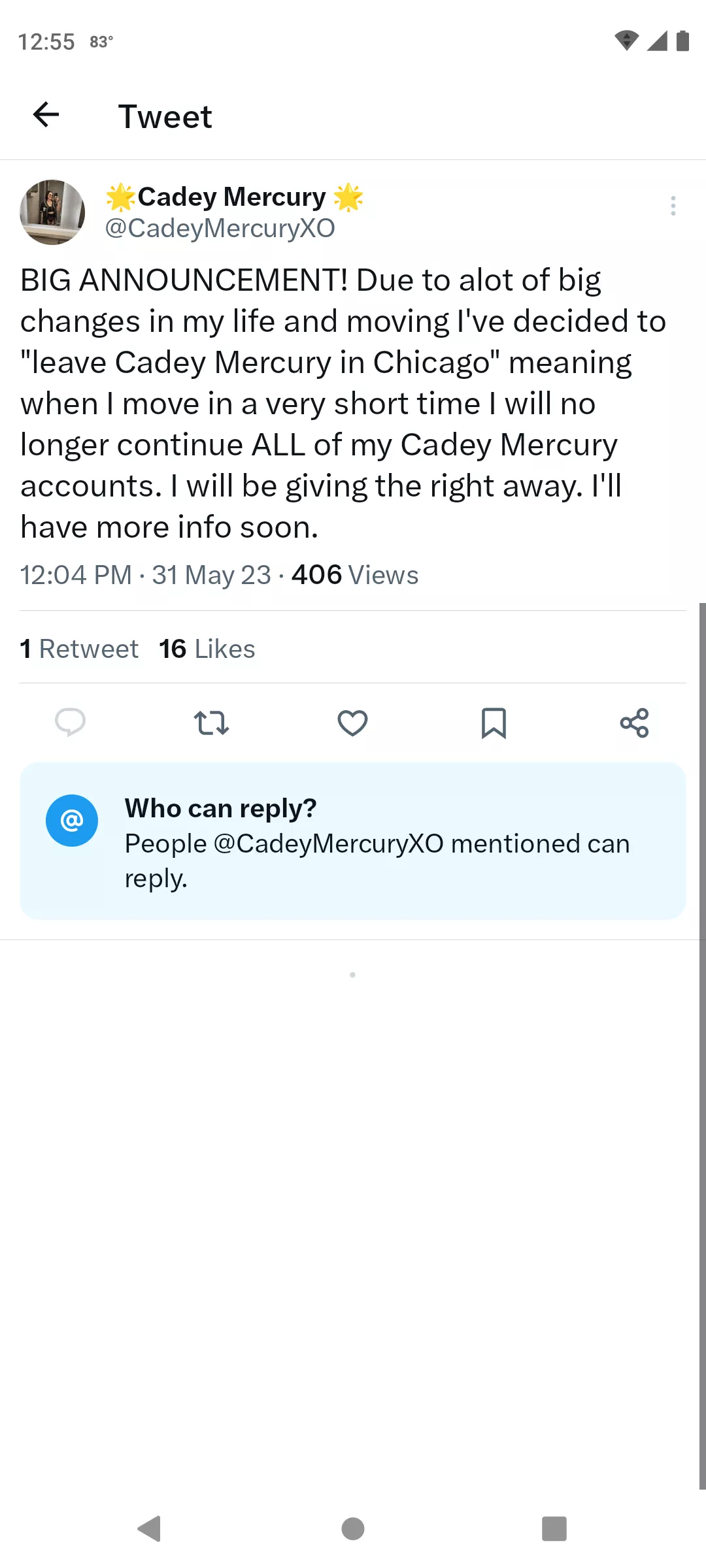Viewport: 706px width, 1568px height.
Task: Open recent apps with the square navigation button
Action: click(553, 1528)
